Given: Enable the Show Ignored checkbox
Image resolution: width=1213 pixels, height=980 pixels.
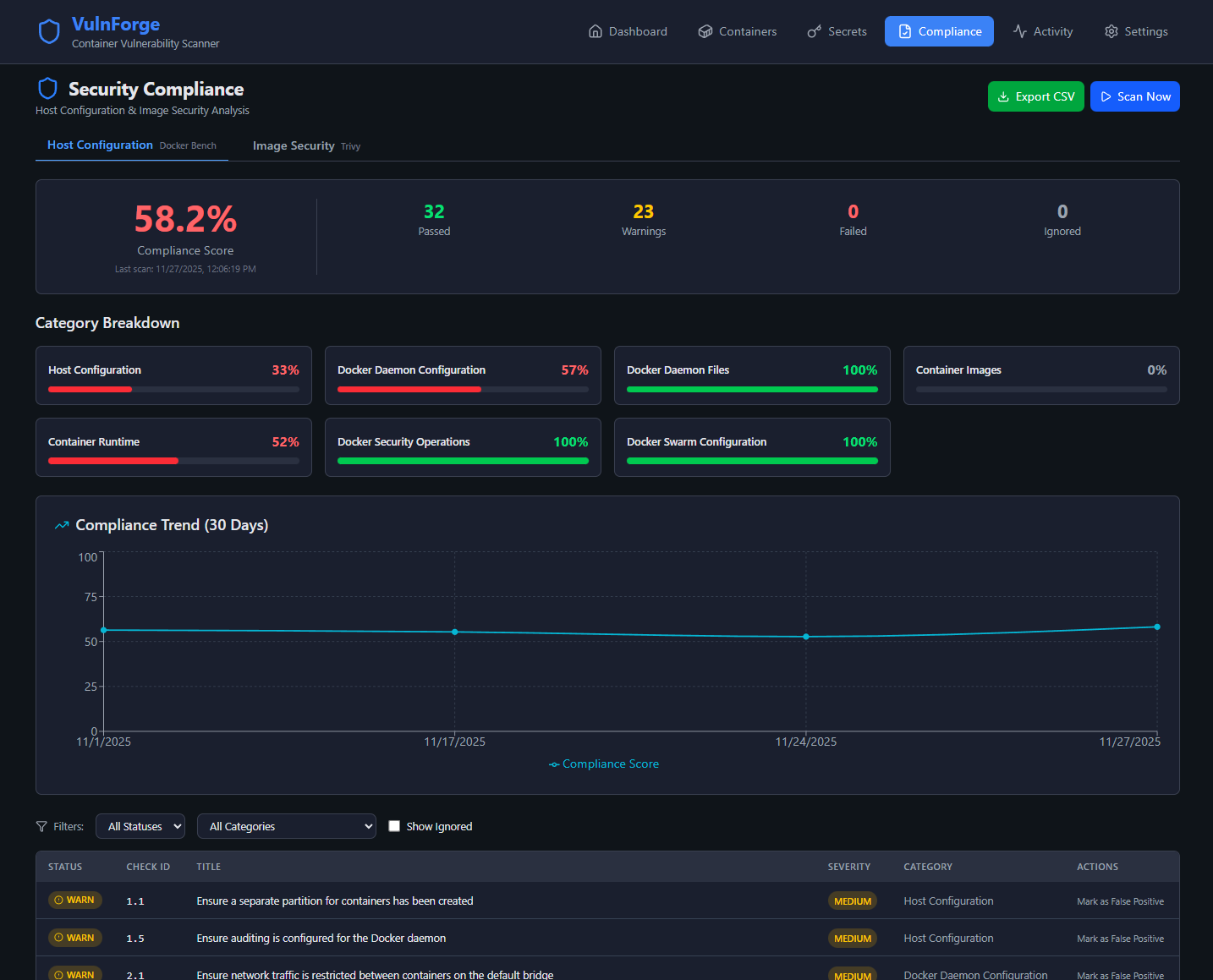Looking at the screenshot, I should pos(394,826).
